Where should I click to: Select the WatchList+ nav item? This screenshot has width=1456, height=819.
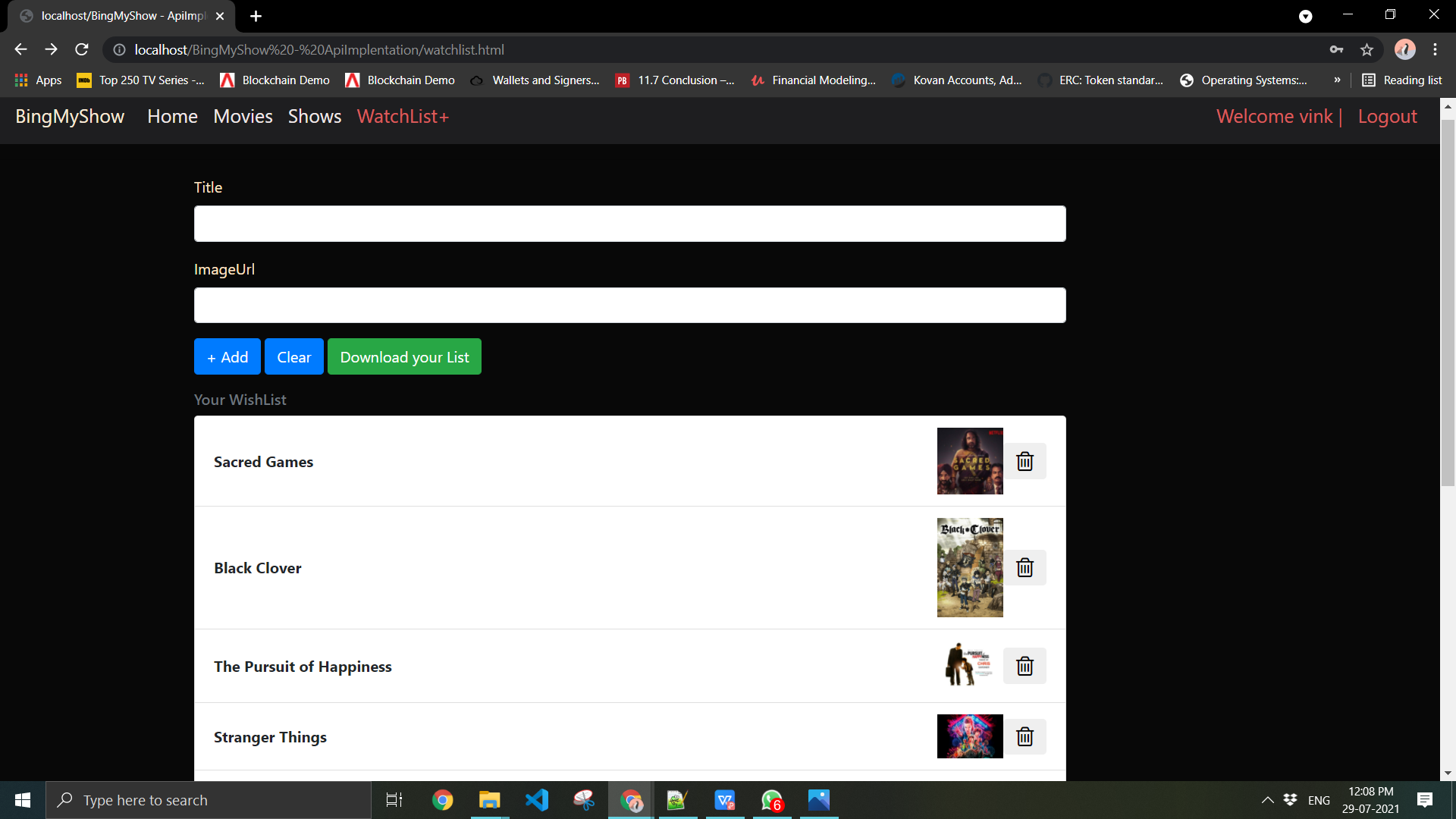(x=403, y=117)
